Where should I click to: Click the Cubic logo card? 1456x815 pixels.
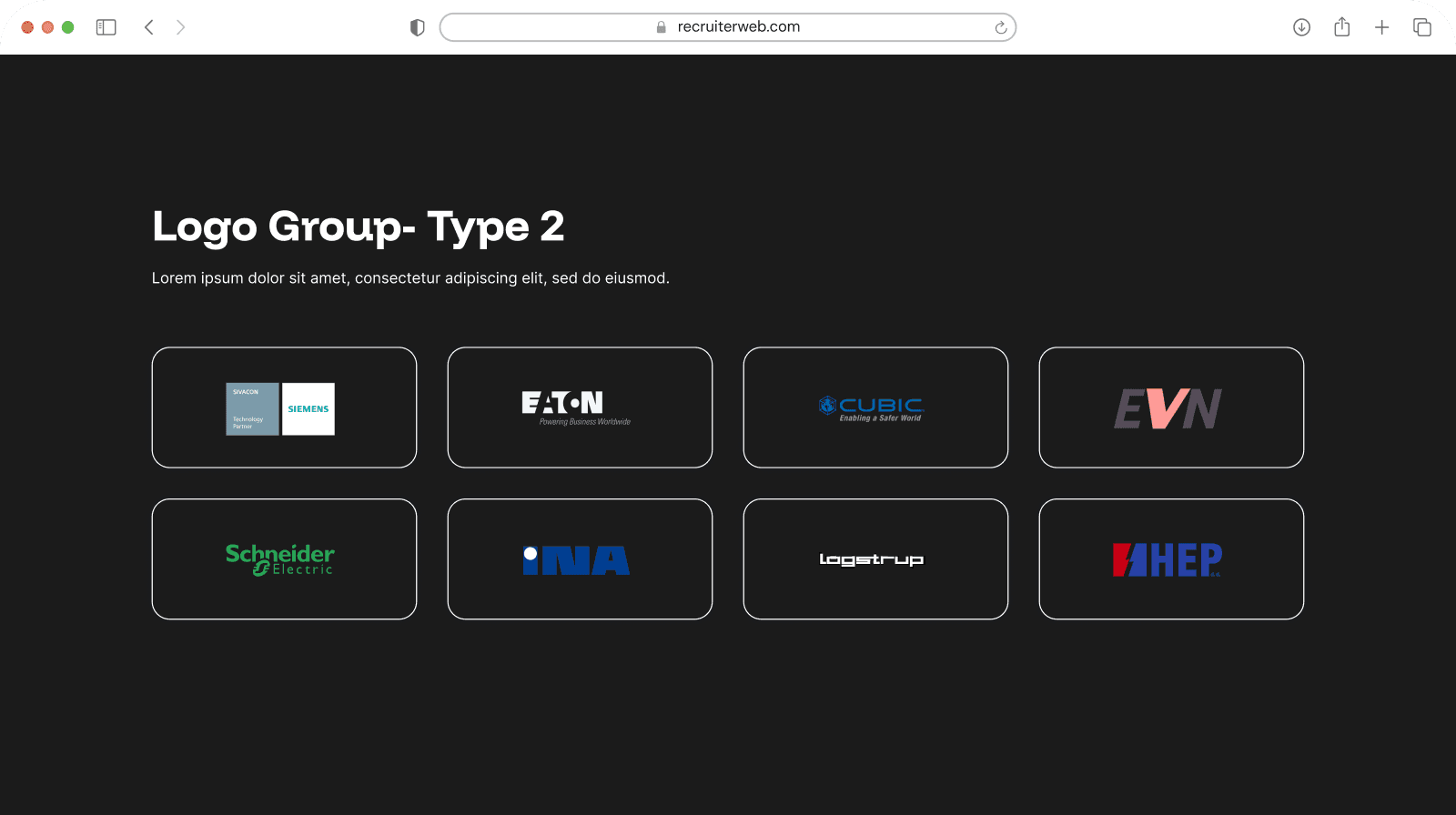point(875,407)
